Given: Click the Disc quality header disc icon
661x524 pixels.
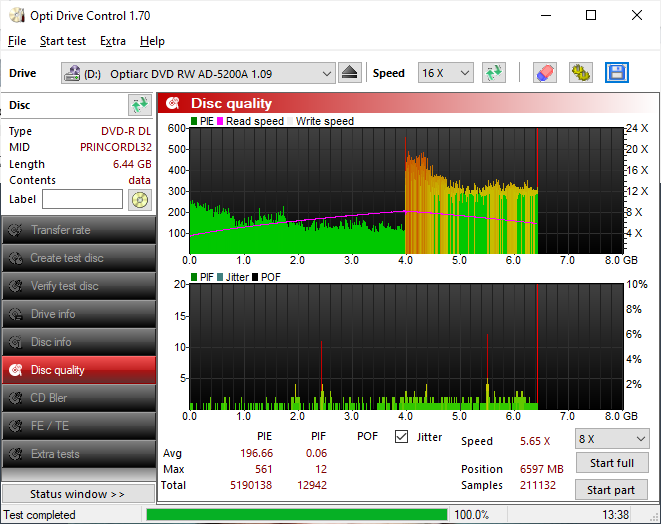Looking at the screenshot, I should coord(173,103).
